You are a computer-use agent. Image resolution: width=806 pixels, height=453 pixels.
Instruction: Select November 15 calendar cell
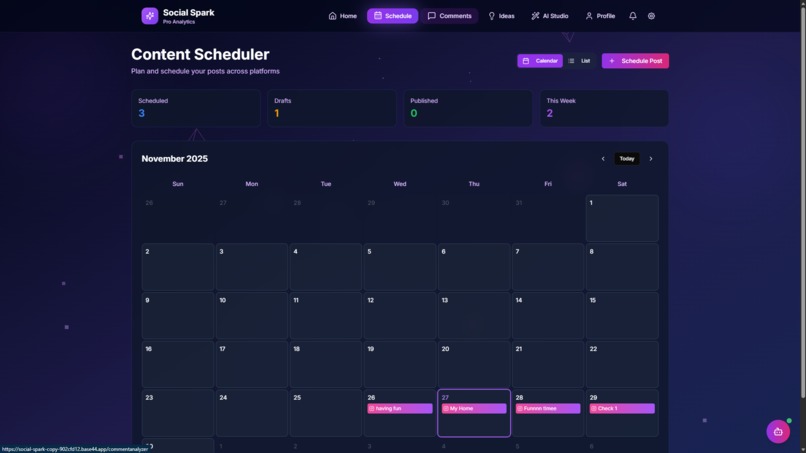pos(622,316)
